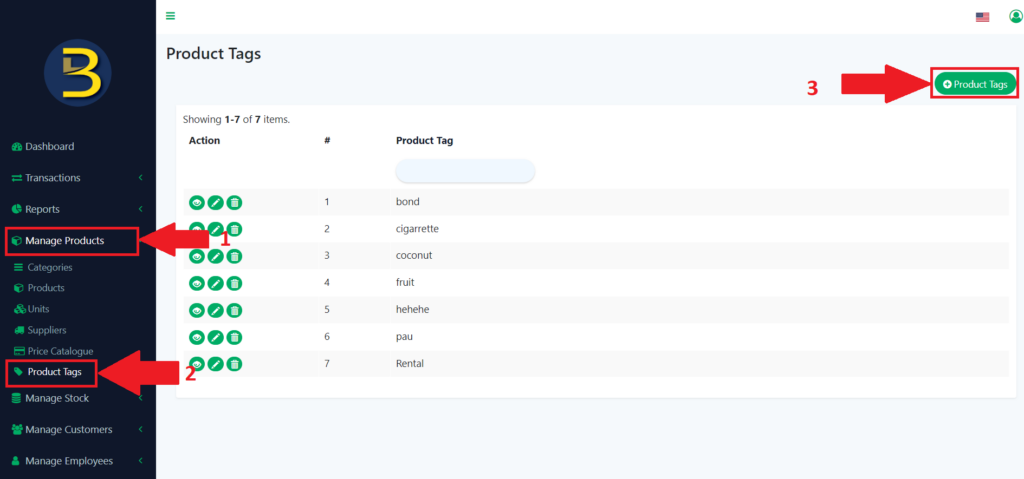1024x479 pixels.
Task: Click the hamburger menu icon
Action: [x=171, y=16]
